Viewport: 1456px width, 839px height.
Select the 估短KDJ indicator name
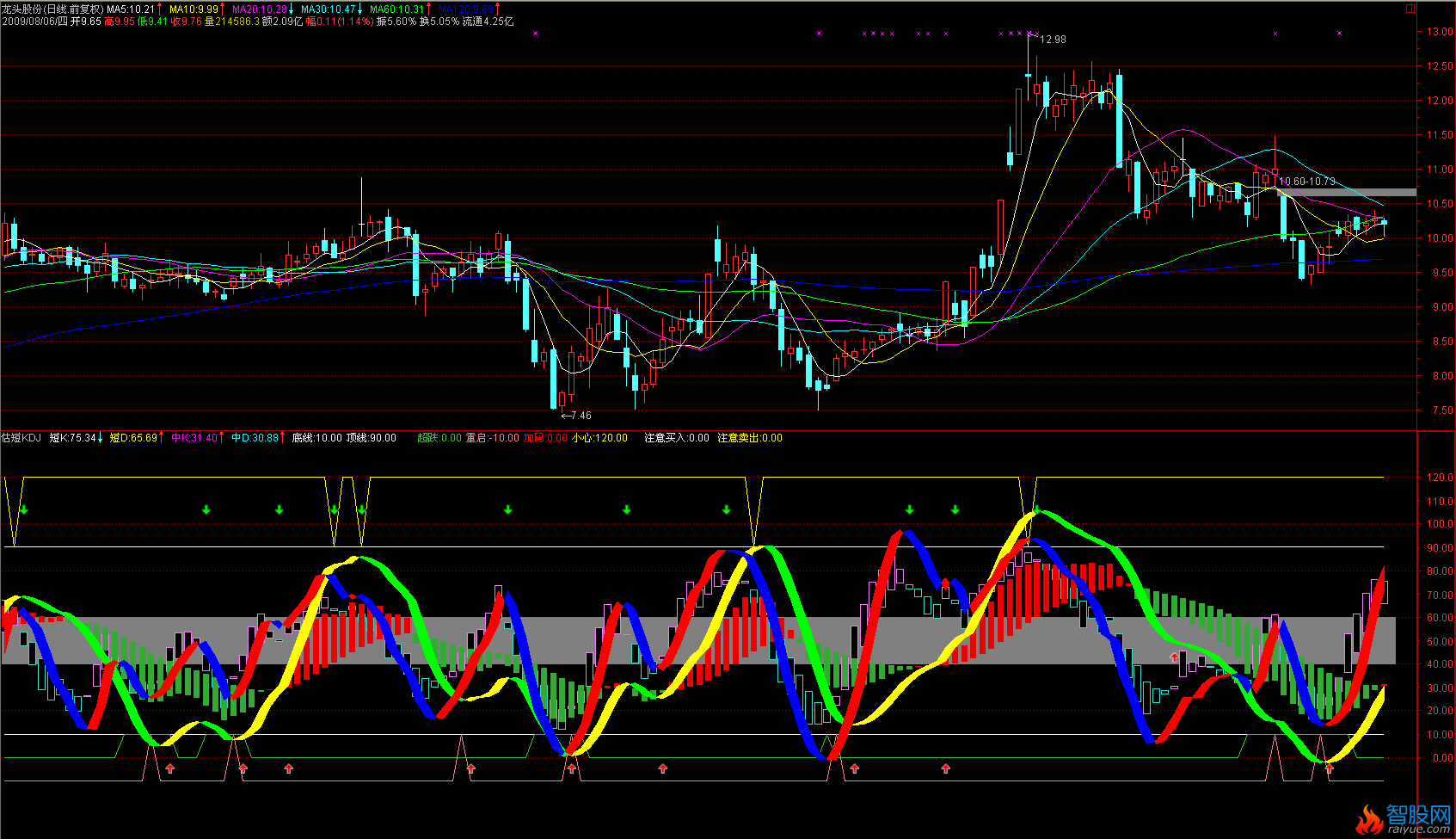click(x=22, y=438)
